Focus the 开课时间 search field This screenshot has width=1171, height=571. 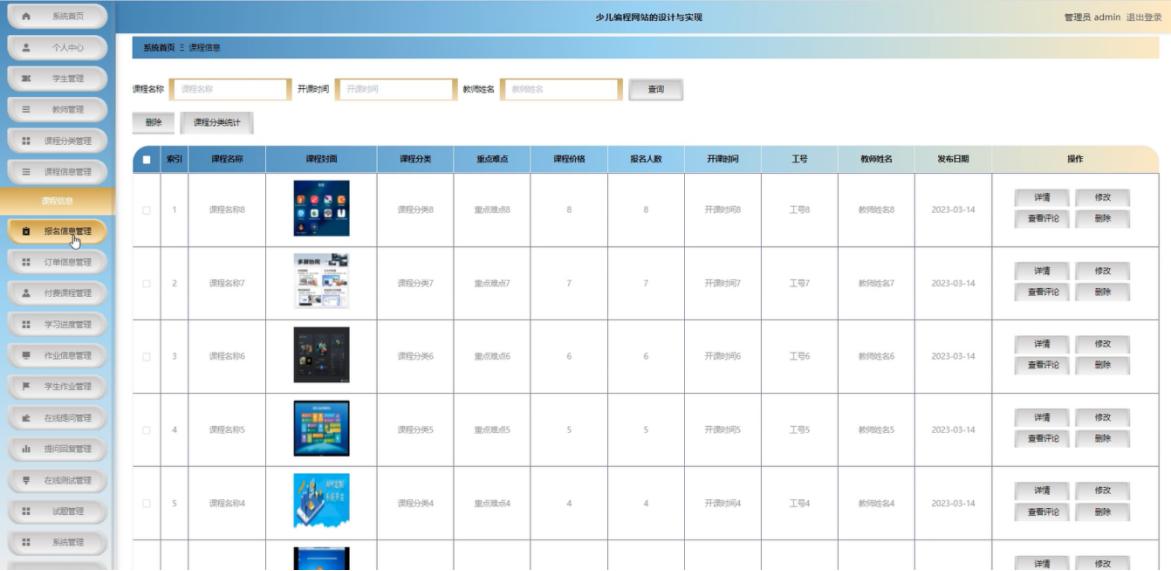coord(396,90)
